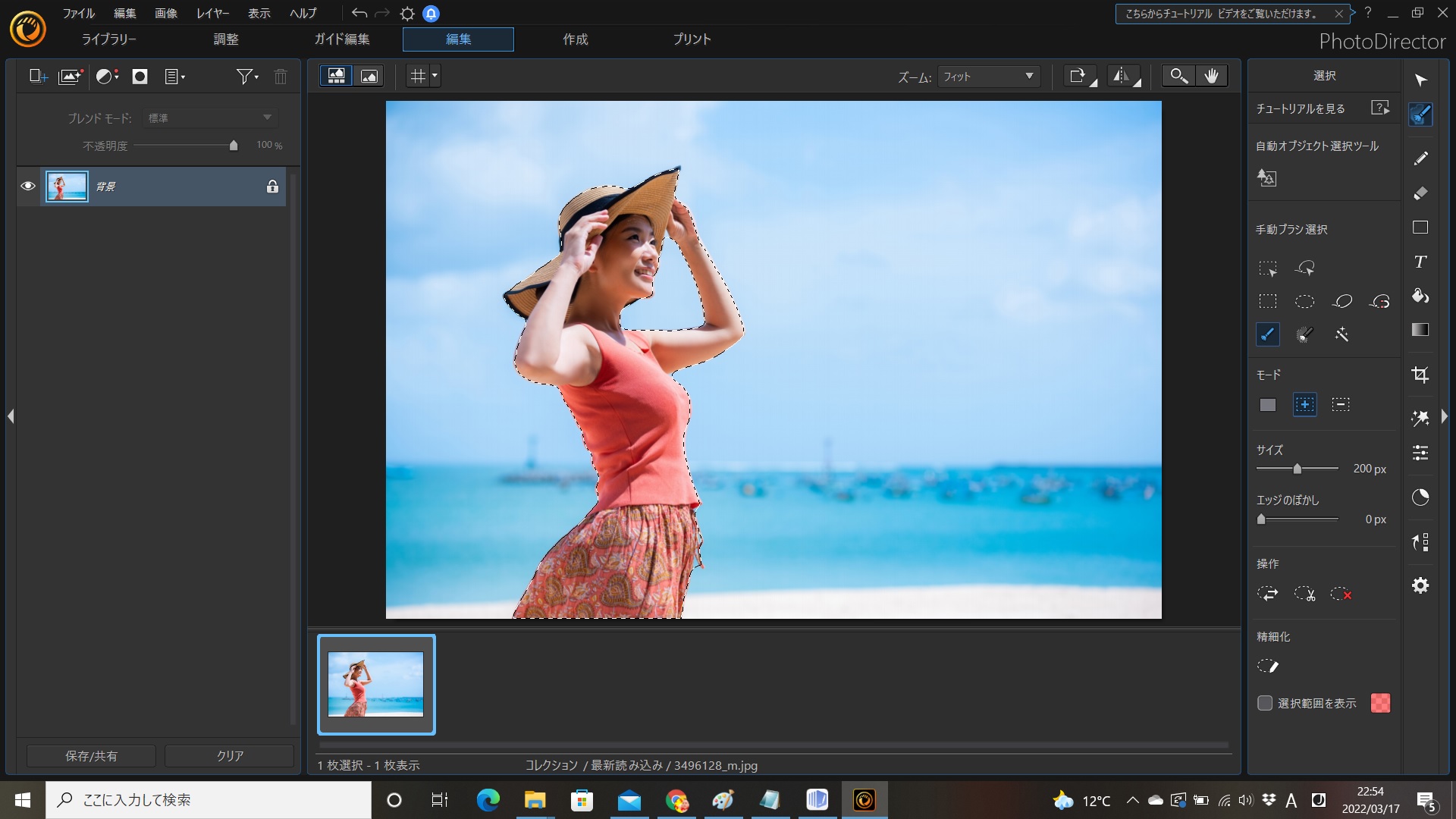
Task: Open the レイヤー menu
Action: pos(212,14)
